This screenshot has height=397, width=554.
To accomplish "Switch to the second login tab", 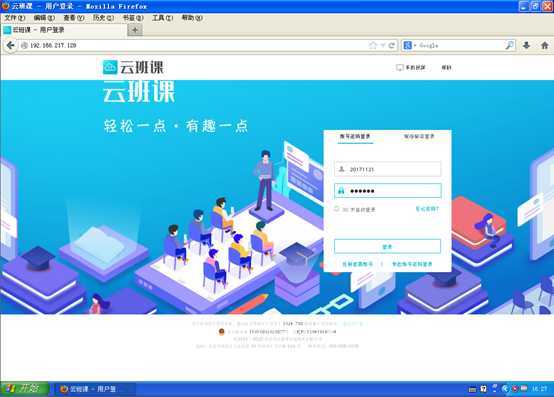I will [x=419, y=136].
